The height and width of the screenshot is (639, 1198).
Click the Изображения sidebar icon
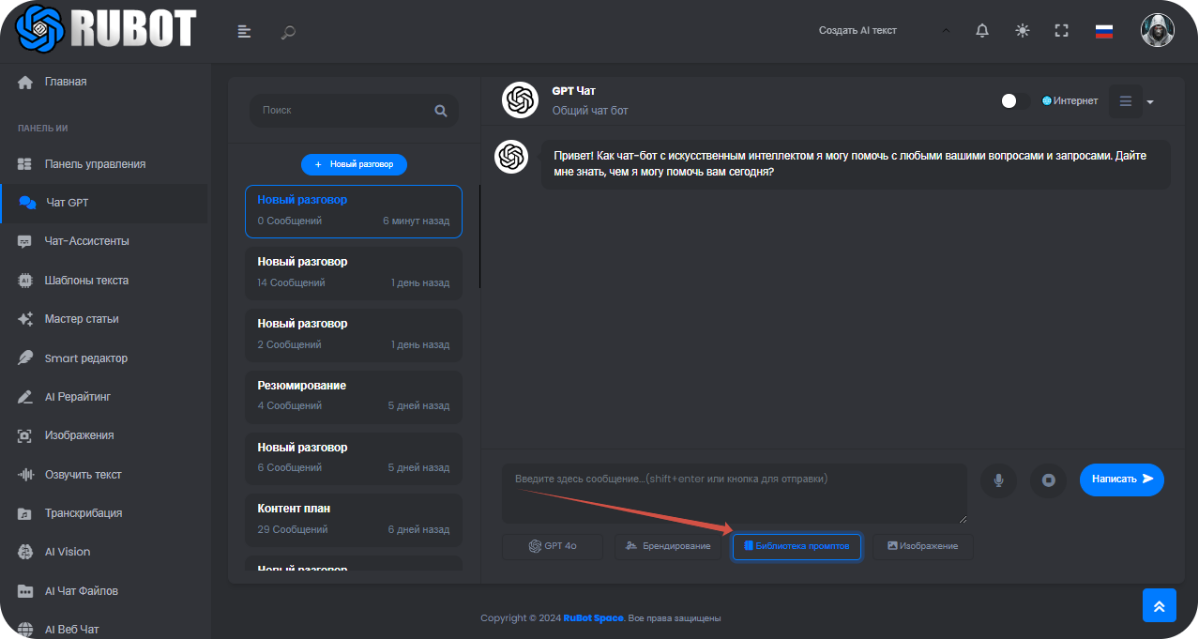(25, 436)
